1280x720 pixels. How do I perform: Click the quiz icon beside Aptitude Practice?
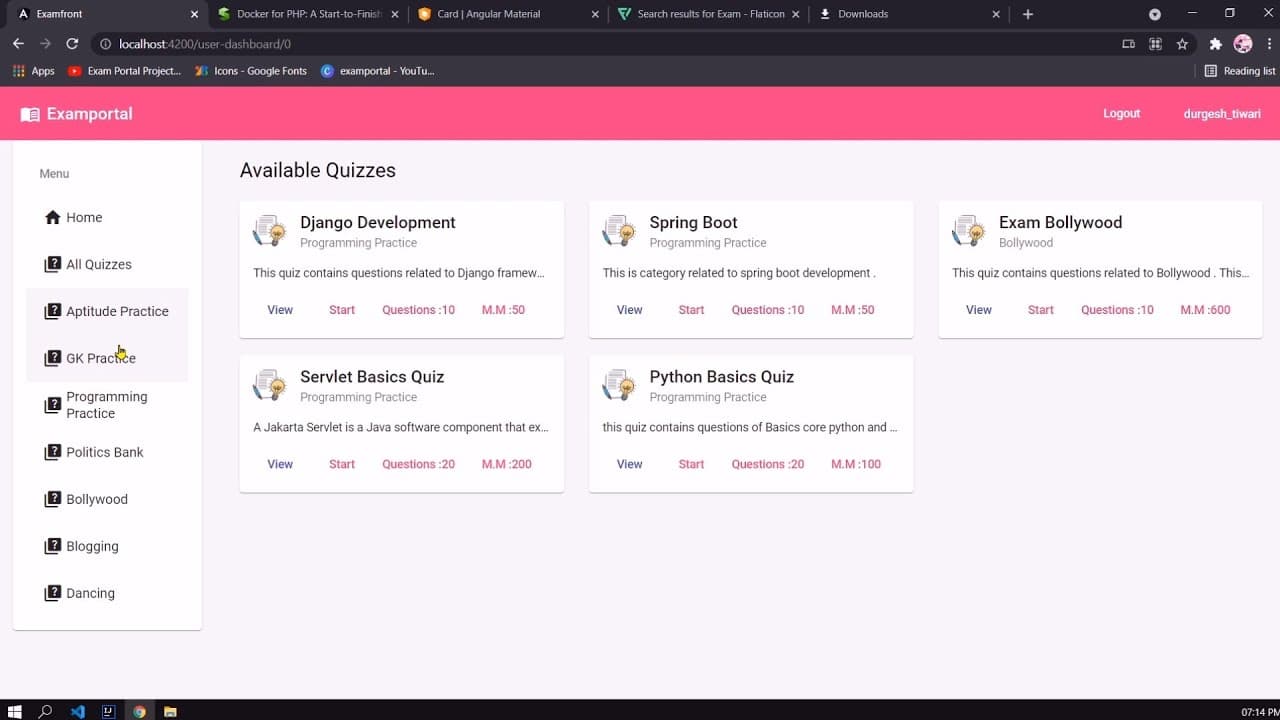[x=53, y=311]
